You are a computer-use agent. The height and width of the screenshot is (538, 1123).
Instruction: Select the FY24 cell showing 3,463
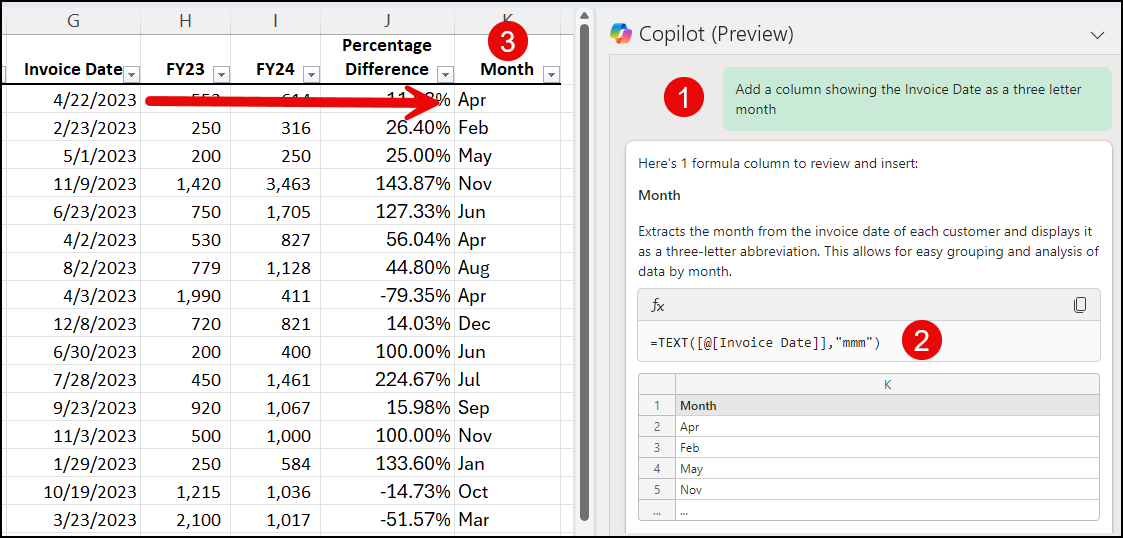tap(276, 183)
